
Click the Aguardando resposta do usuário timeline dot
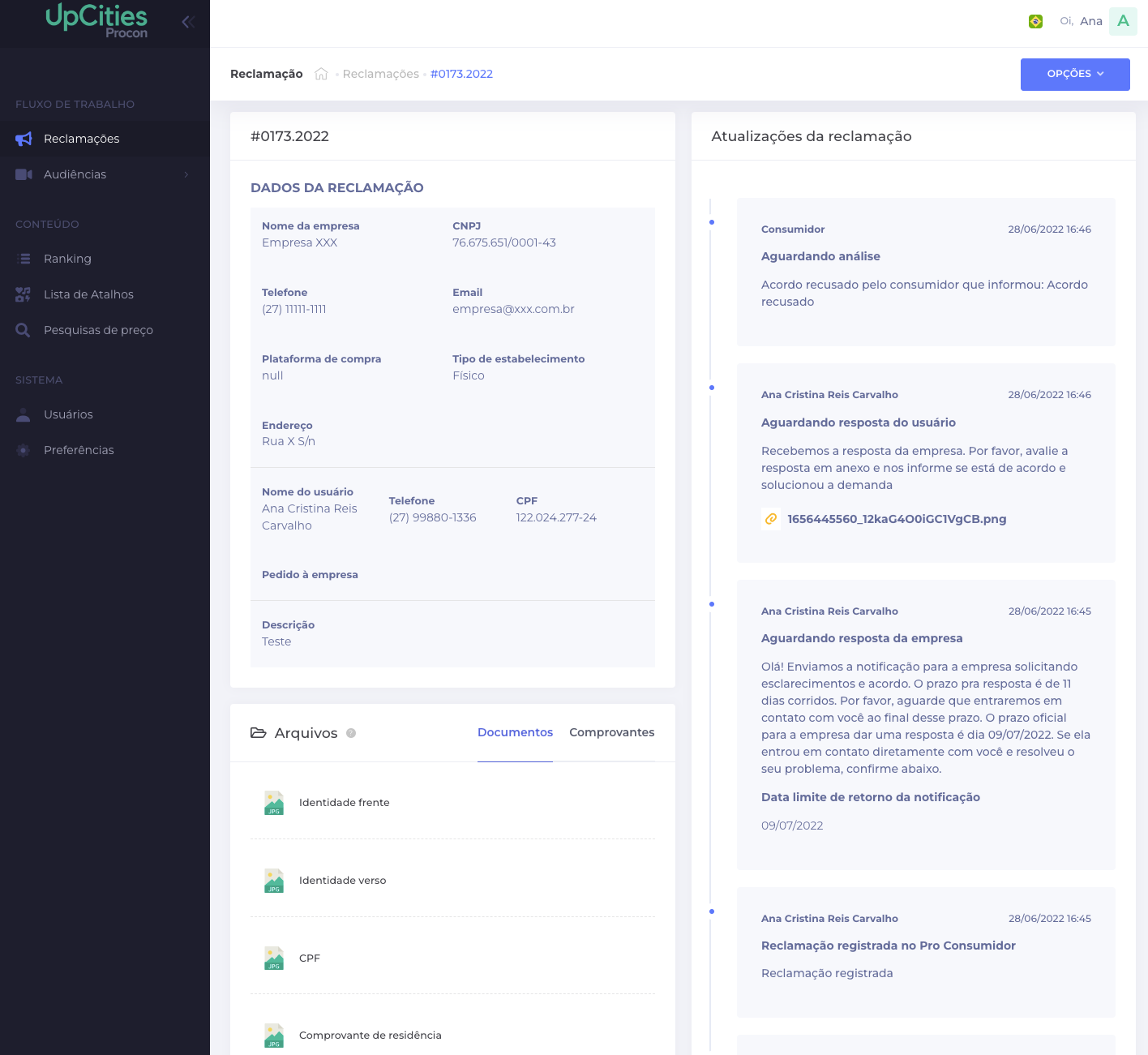(x=712, y=388)
